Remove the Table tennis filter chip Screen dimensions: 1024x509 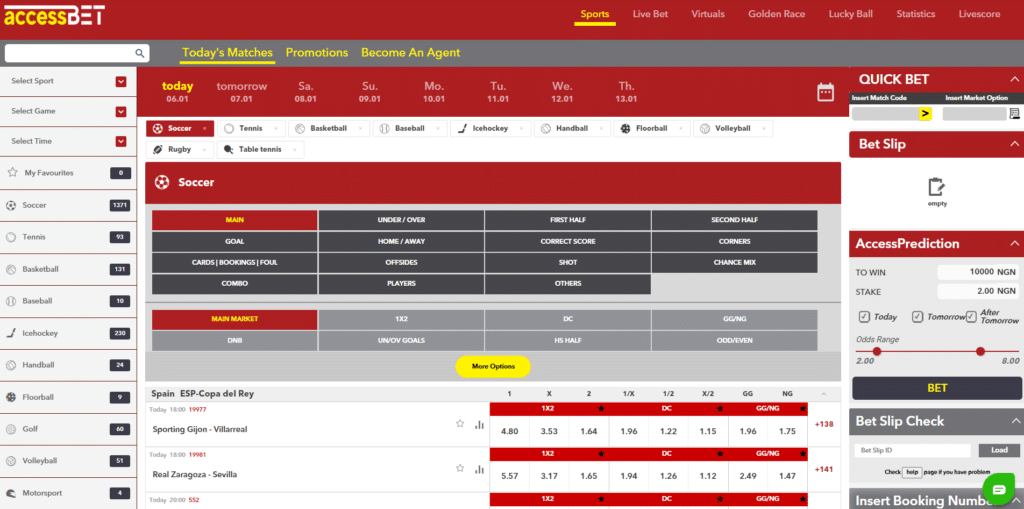pos(295,150)
